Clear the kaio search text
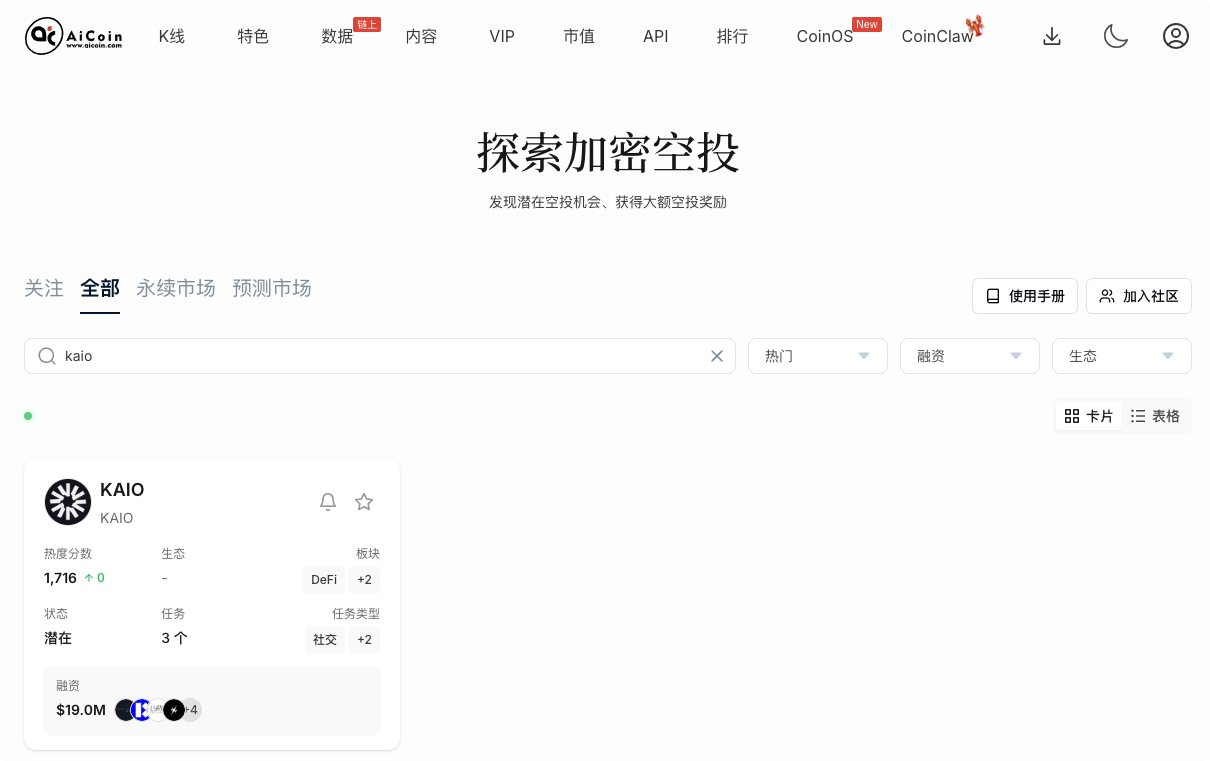The image size is (1210, 761). point(717,356)
